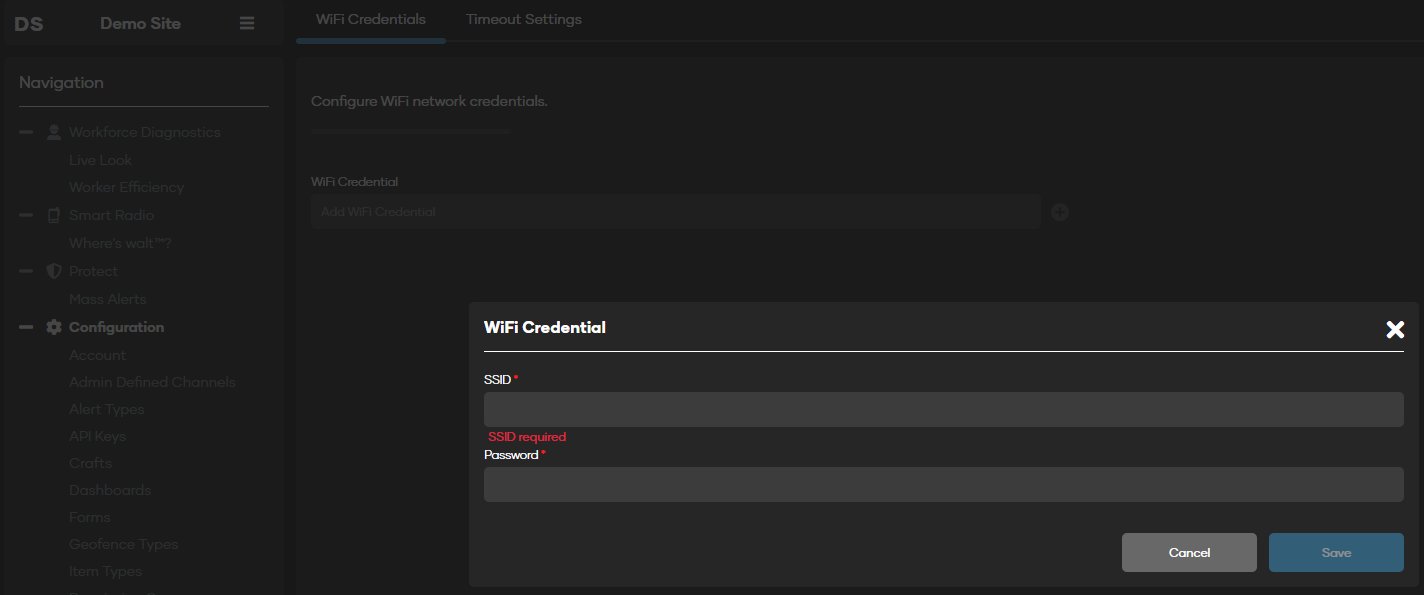
Task: Close the WiFi Credential dialog with the X
Action: point(1395,329)
